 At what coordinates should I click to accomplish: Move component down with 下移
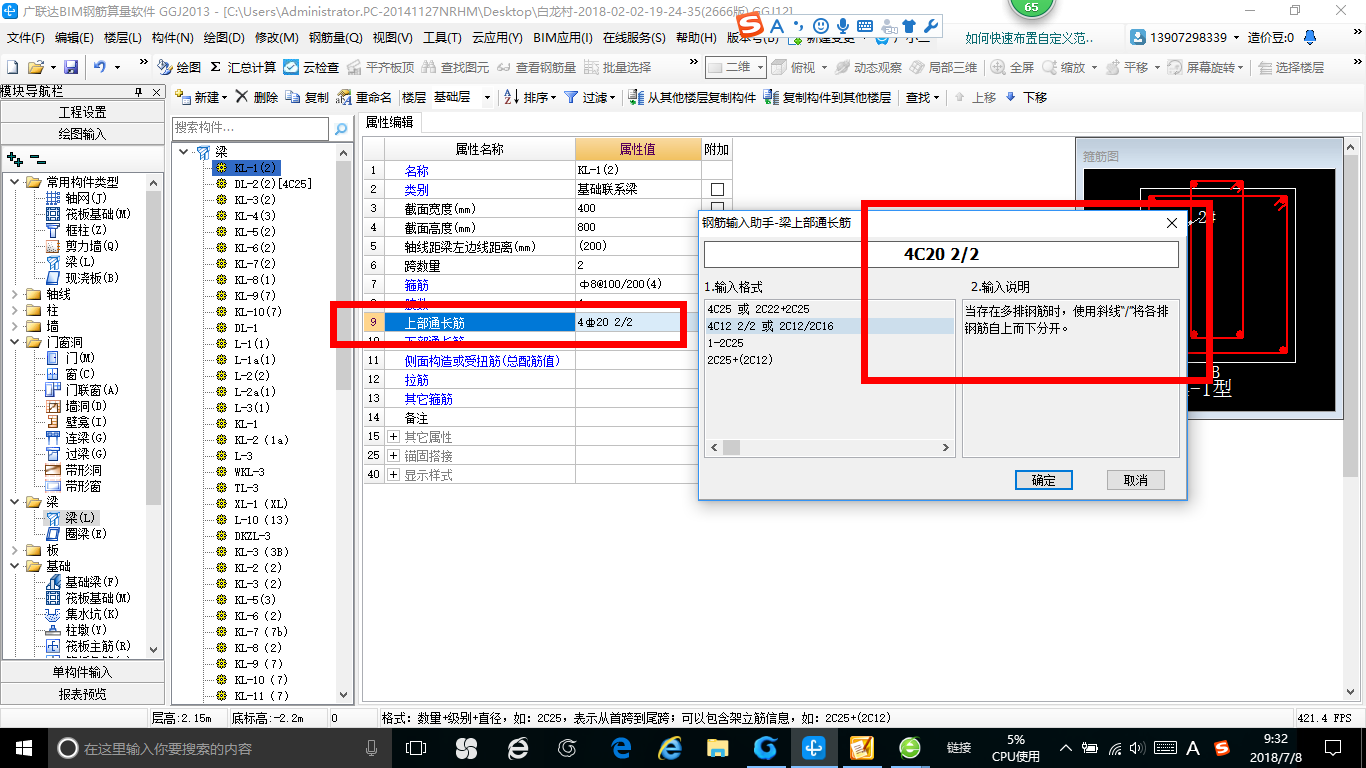[x=1026, y=97]
